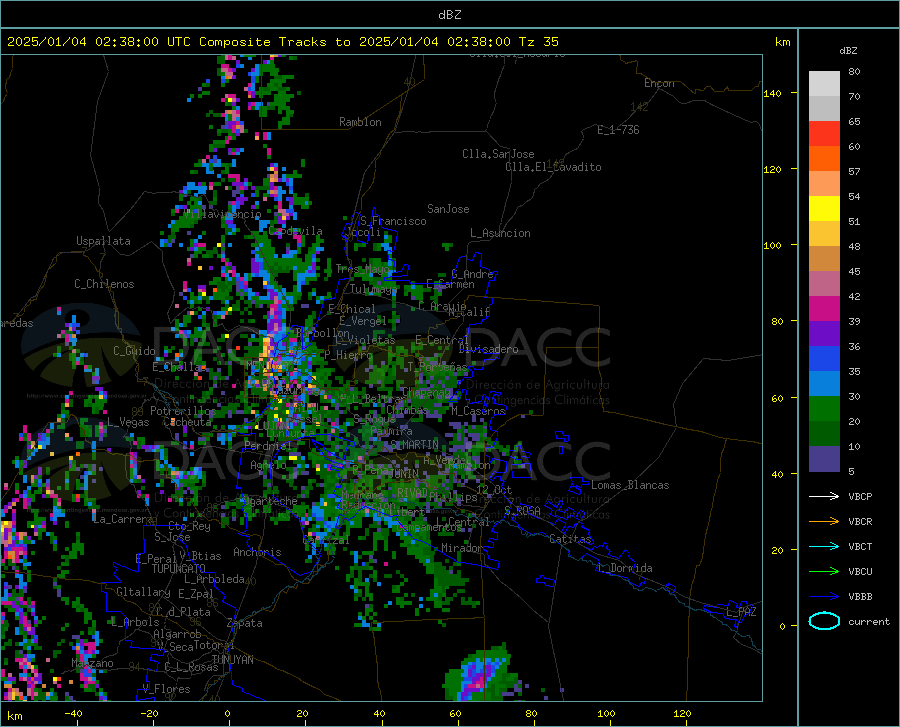900x727 pixels.
Task: Click the km unit label at bottom left
Action: click(x=14, y=716)
